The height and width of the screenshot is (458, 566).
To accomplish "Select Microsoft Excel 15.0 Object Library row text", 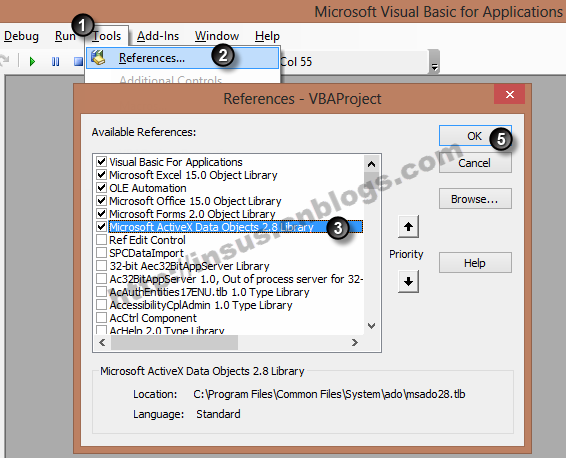I will [193, 175].
